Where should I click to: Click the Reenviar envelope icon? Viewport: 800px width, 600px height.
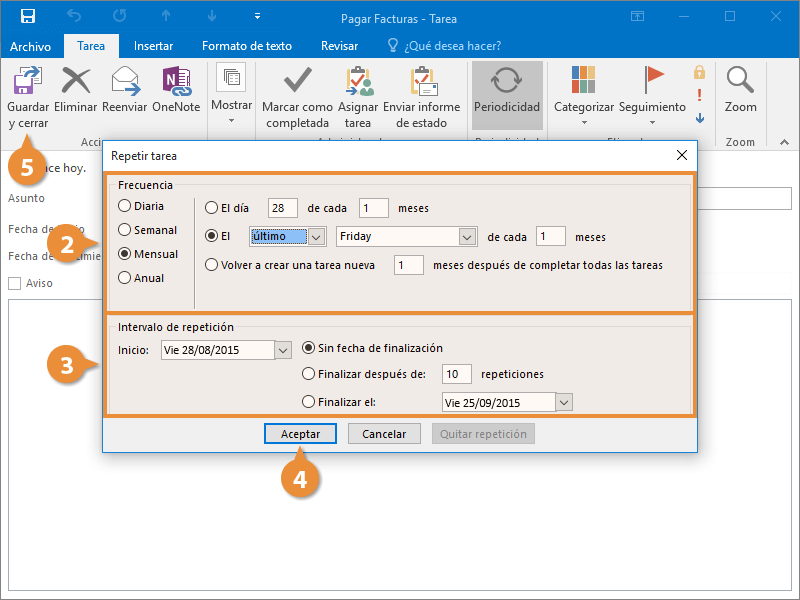click(x=125, y=81)
